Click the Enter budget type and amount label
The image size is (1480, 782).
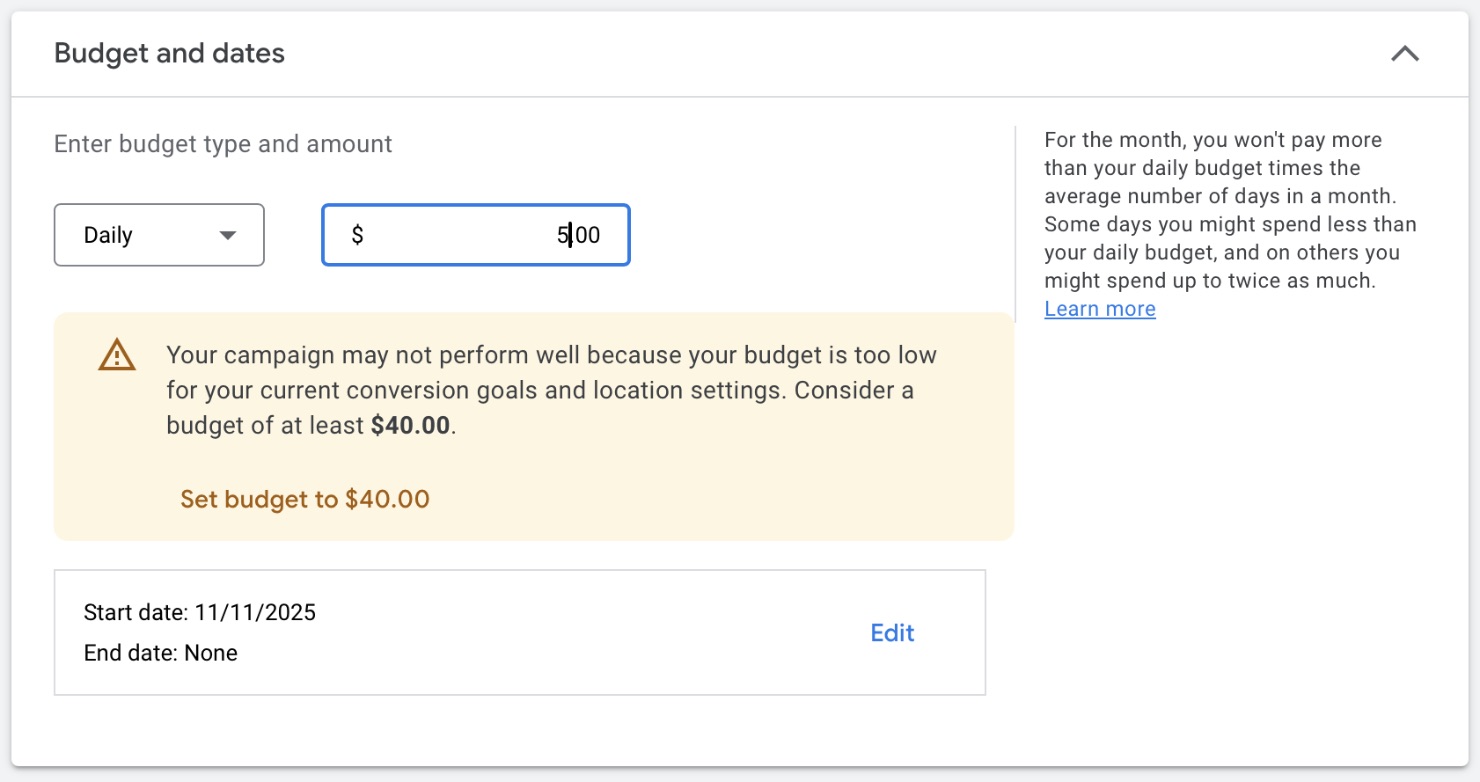223,144
